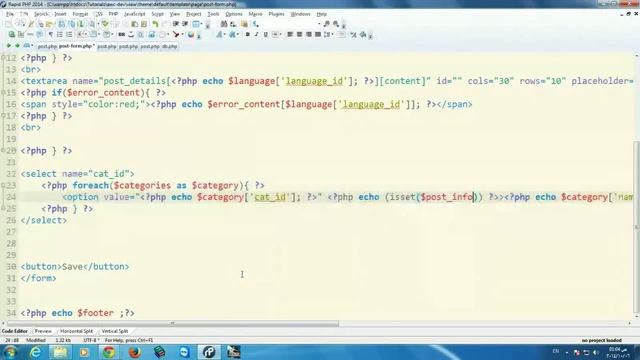Image resolution: width=640 pixels, height=360 pixels.
Task: Switch to the Vertical Split tab
Action: point(115,331)
